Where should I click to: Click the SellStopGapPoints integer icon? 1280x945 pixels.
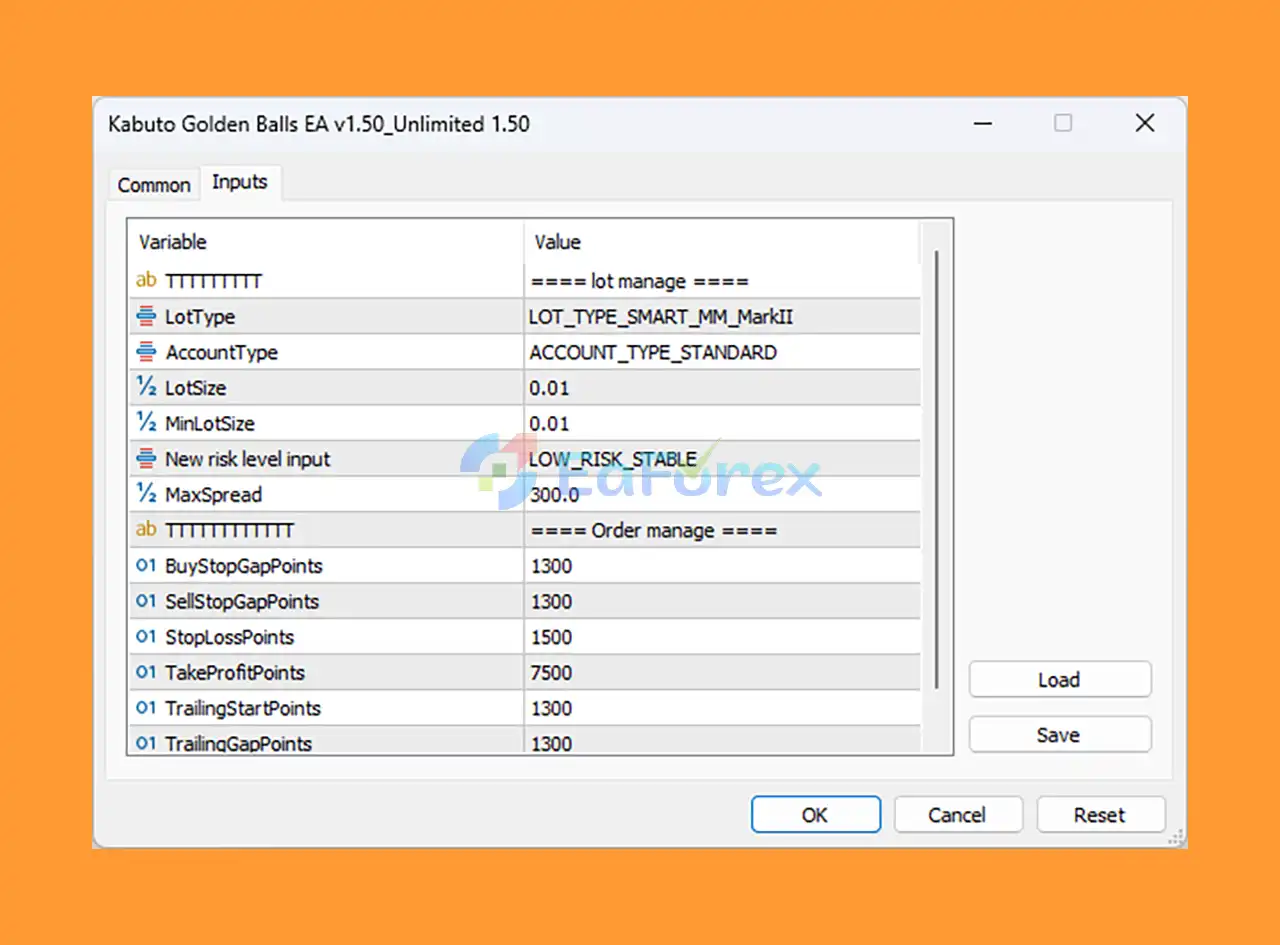(146, 601)
